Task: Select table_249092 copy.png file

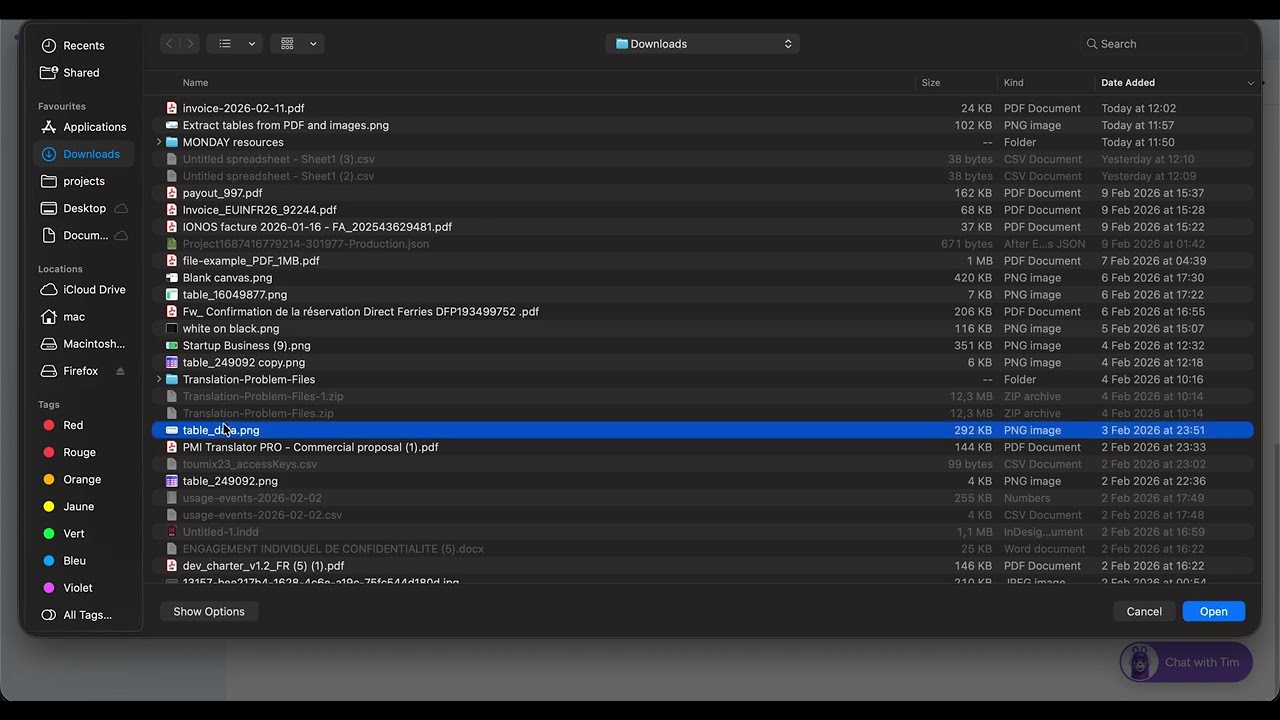Action: pyautogui.click(x=702, y=363)
